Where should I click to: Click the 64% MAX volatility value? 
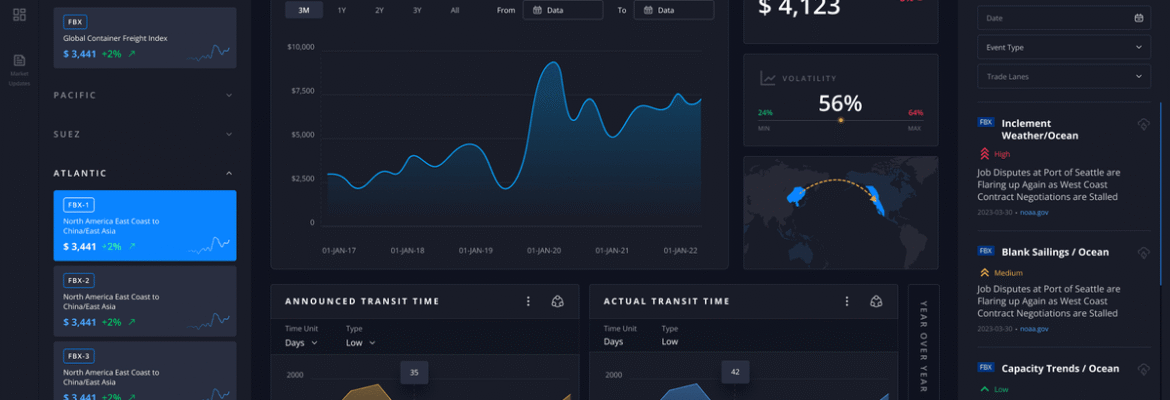916,113
